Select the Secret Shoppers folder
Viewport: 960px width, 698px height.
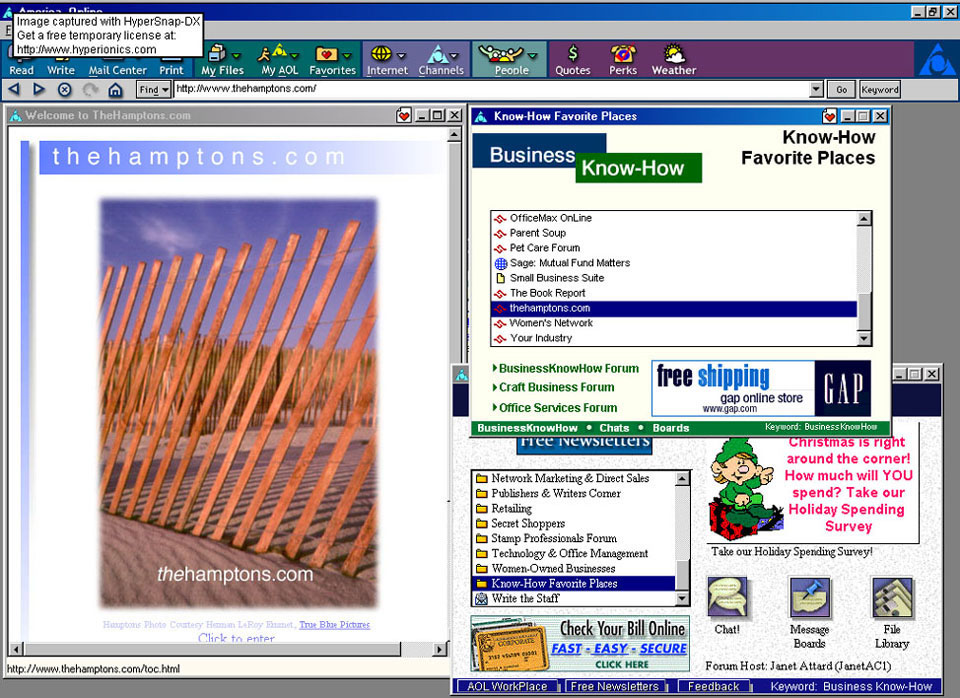(527, 523)
